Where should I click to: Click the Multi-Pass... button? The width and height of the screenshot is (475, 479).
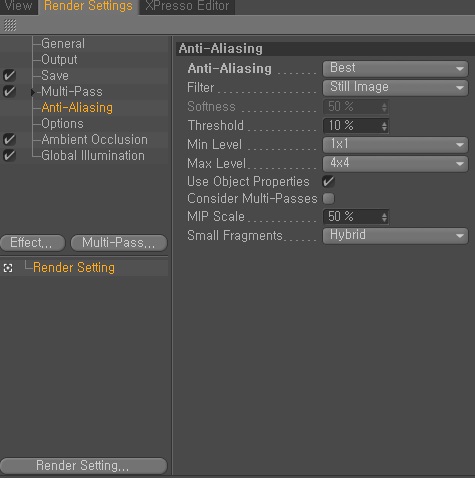119,243
